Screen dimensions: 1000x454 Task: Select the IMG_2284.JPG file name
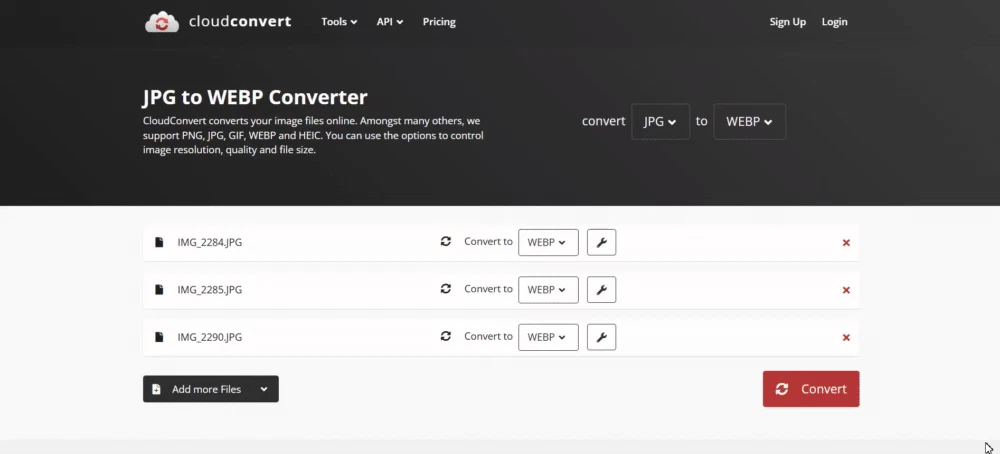(x=210, y=242)
